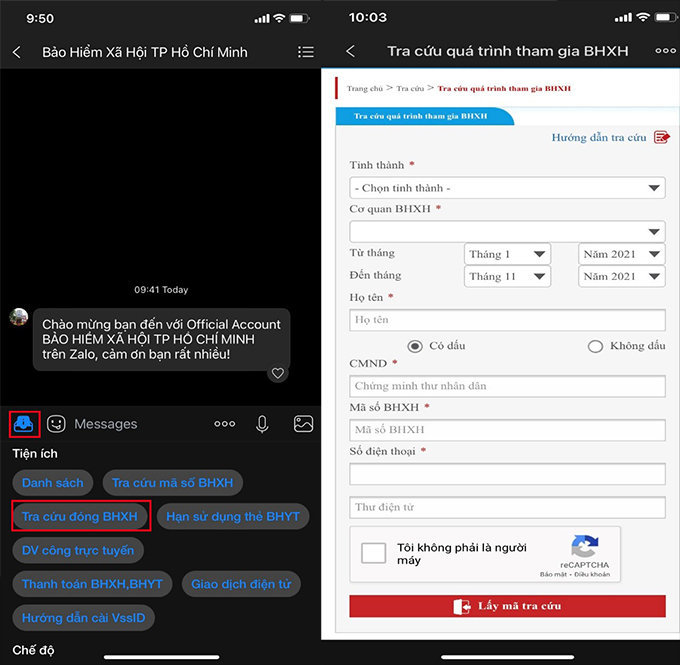Open the Đến tháng Năm 2021 dropdown
Image resolution: width=680 pixels, height=665 pixels.
621,276
